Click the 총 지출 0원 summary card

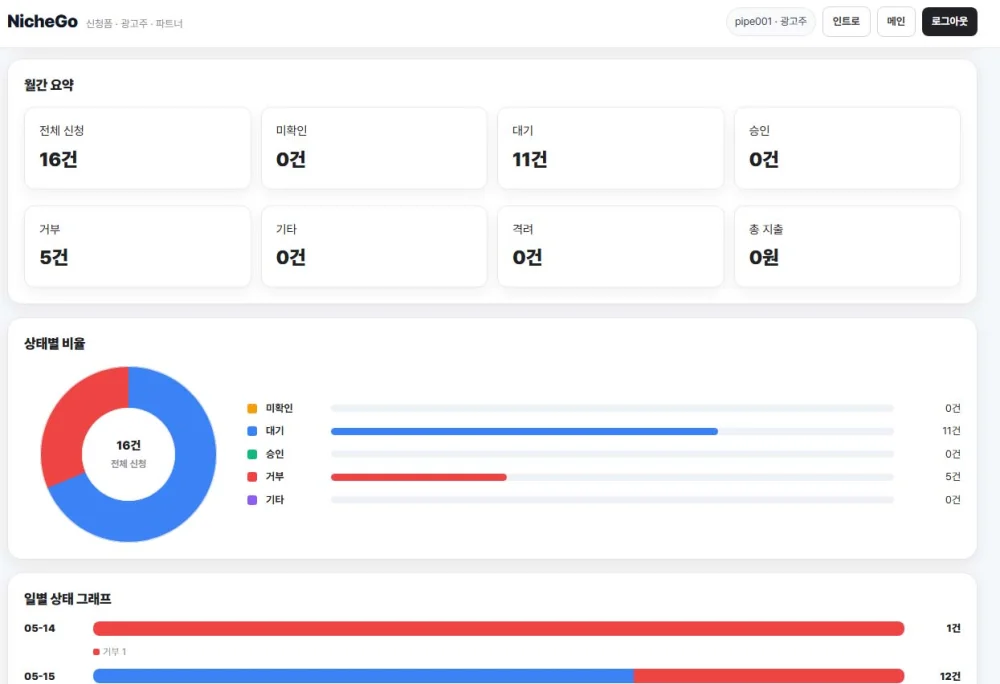pos(847,246)
